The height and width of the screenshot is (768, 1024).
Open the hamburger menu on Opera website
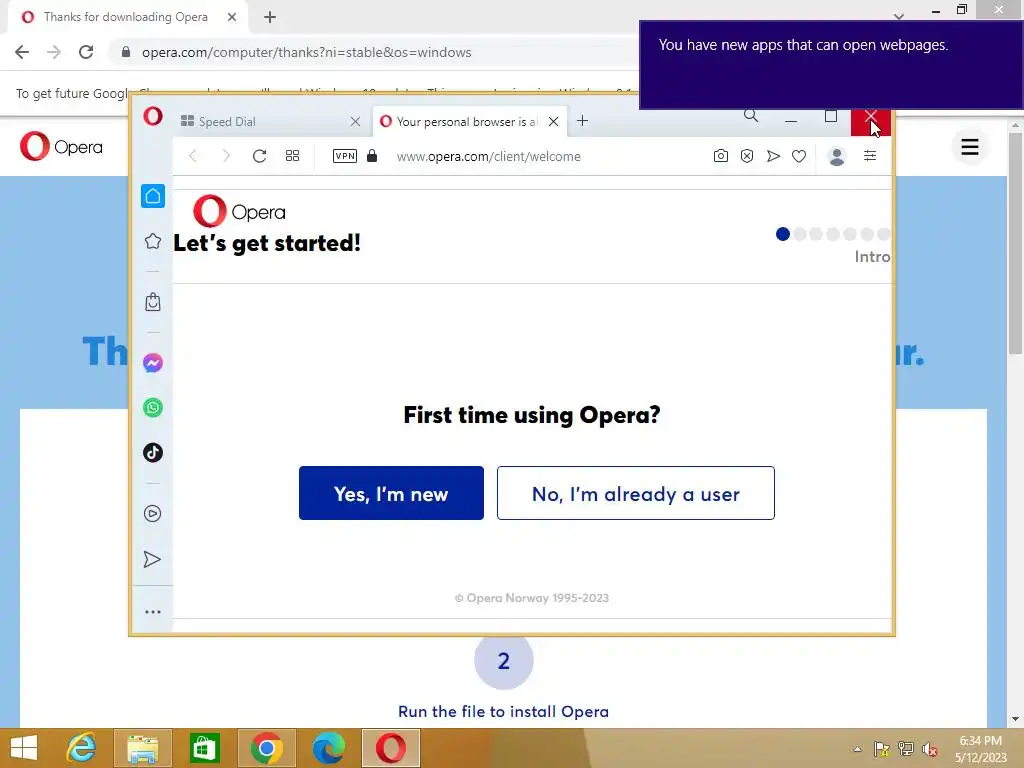pyautogui.click(x=970, y=147)
